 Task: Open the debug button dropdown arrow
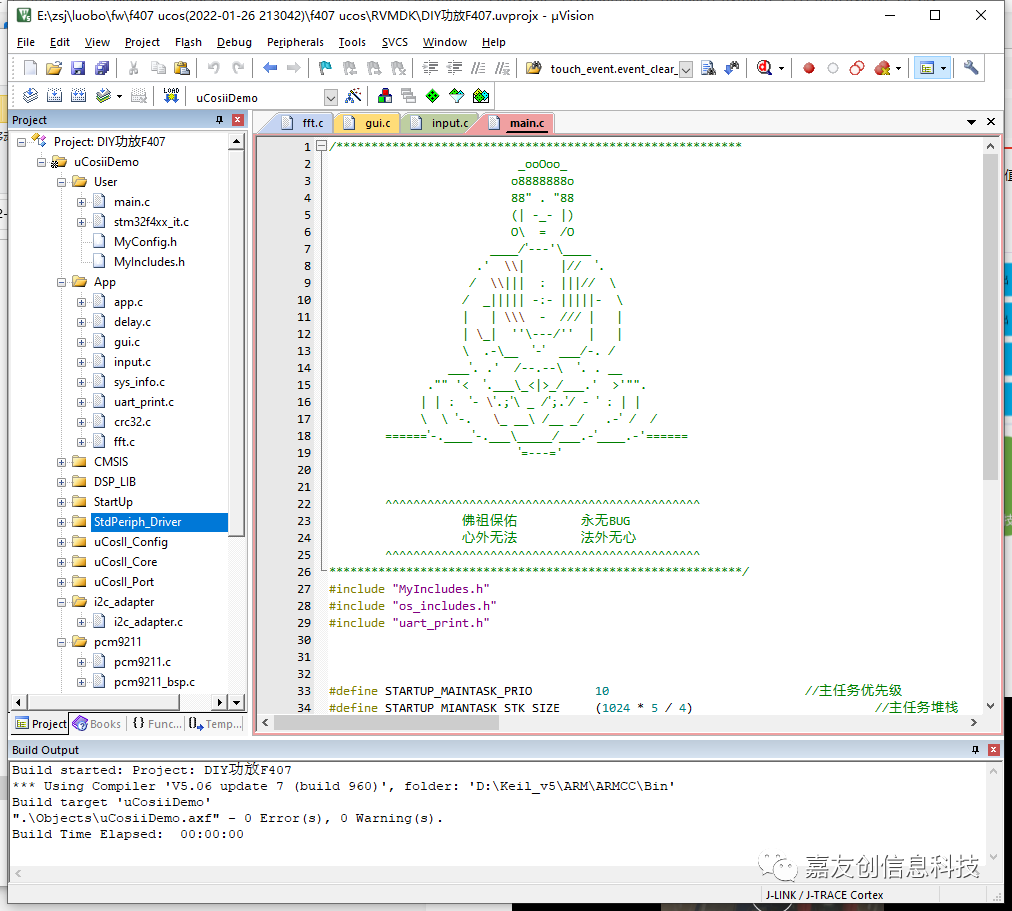[x=781, y=68]
